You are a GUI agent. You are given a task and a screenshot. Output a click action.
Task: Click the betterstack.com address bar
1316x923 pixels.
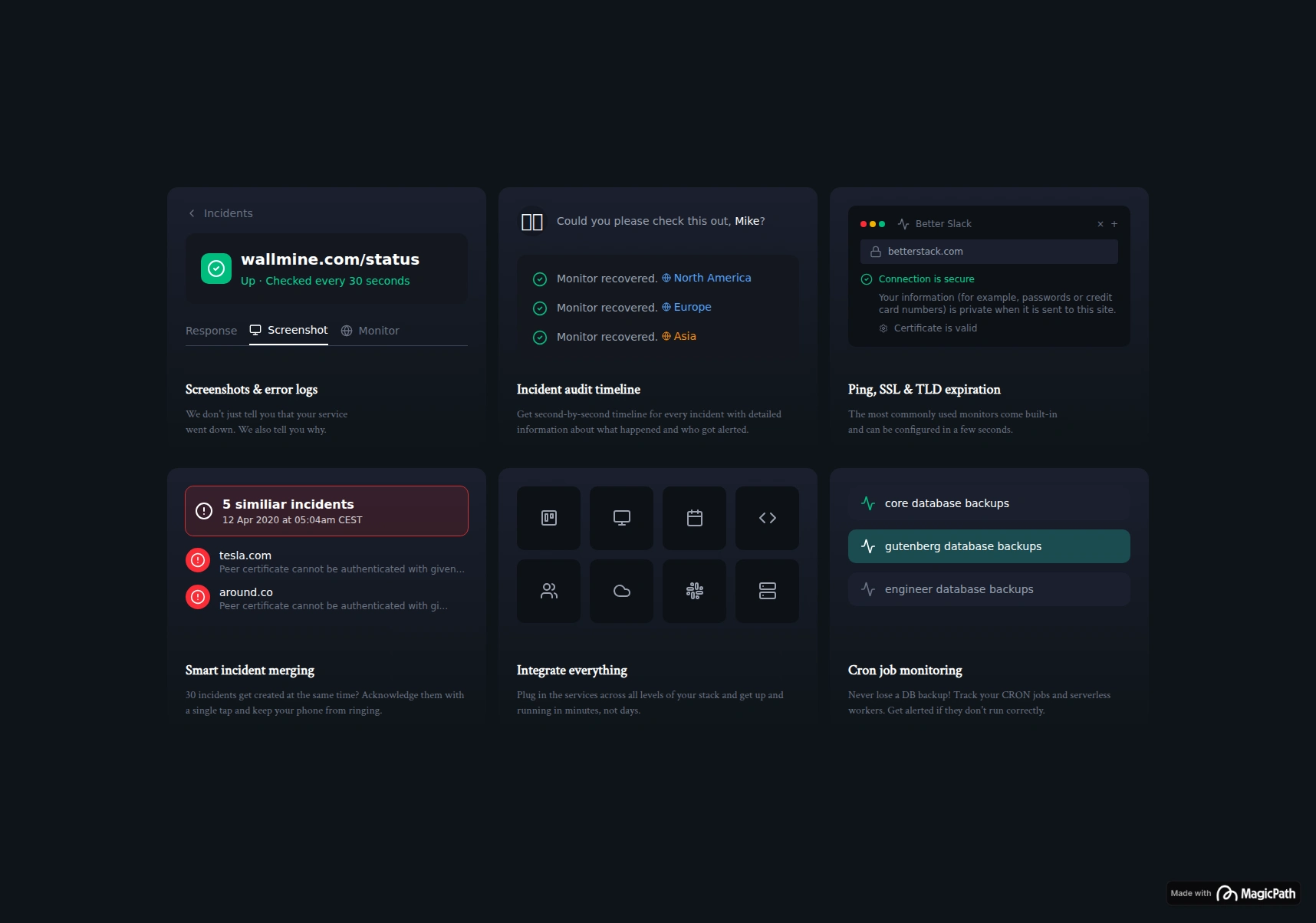click(989, 252)
